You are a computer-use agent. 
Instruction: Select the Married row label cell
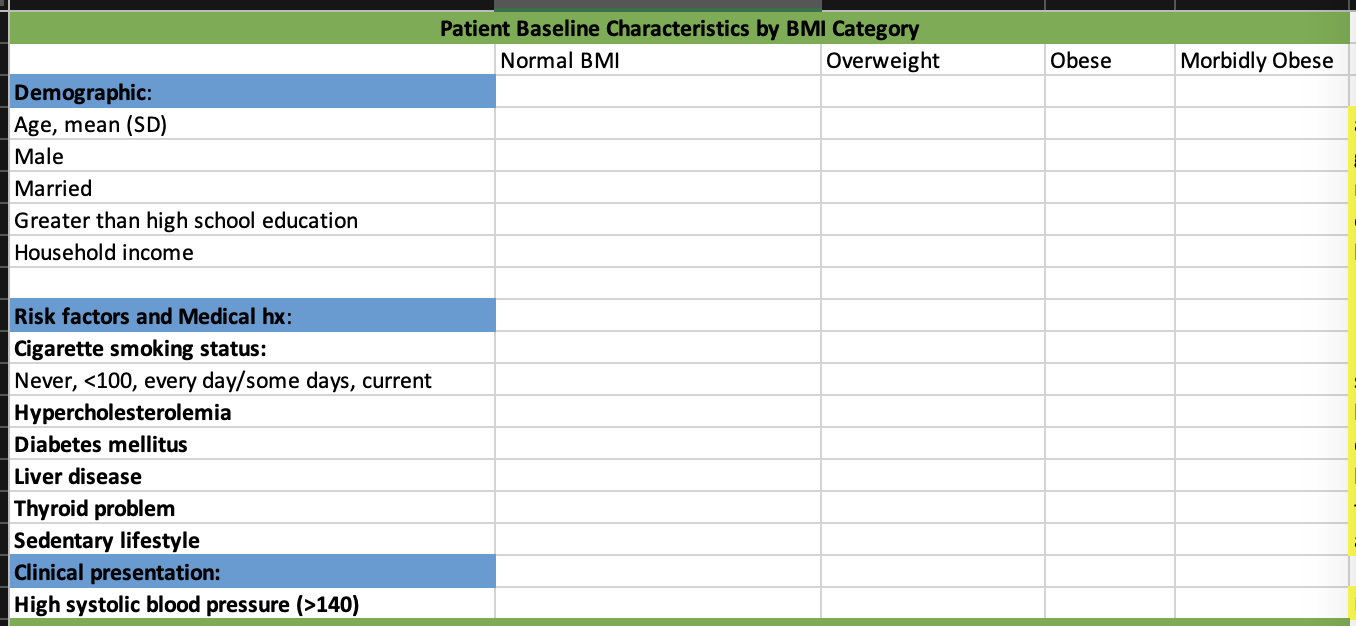(253, 189)
